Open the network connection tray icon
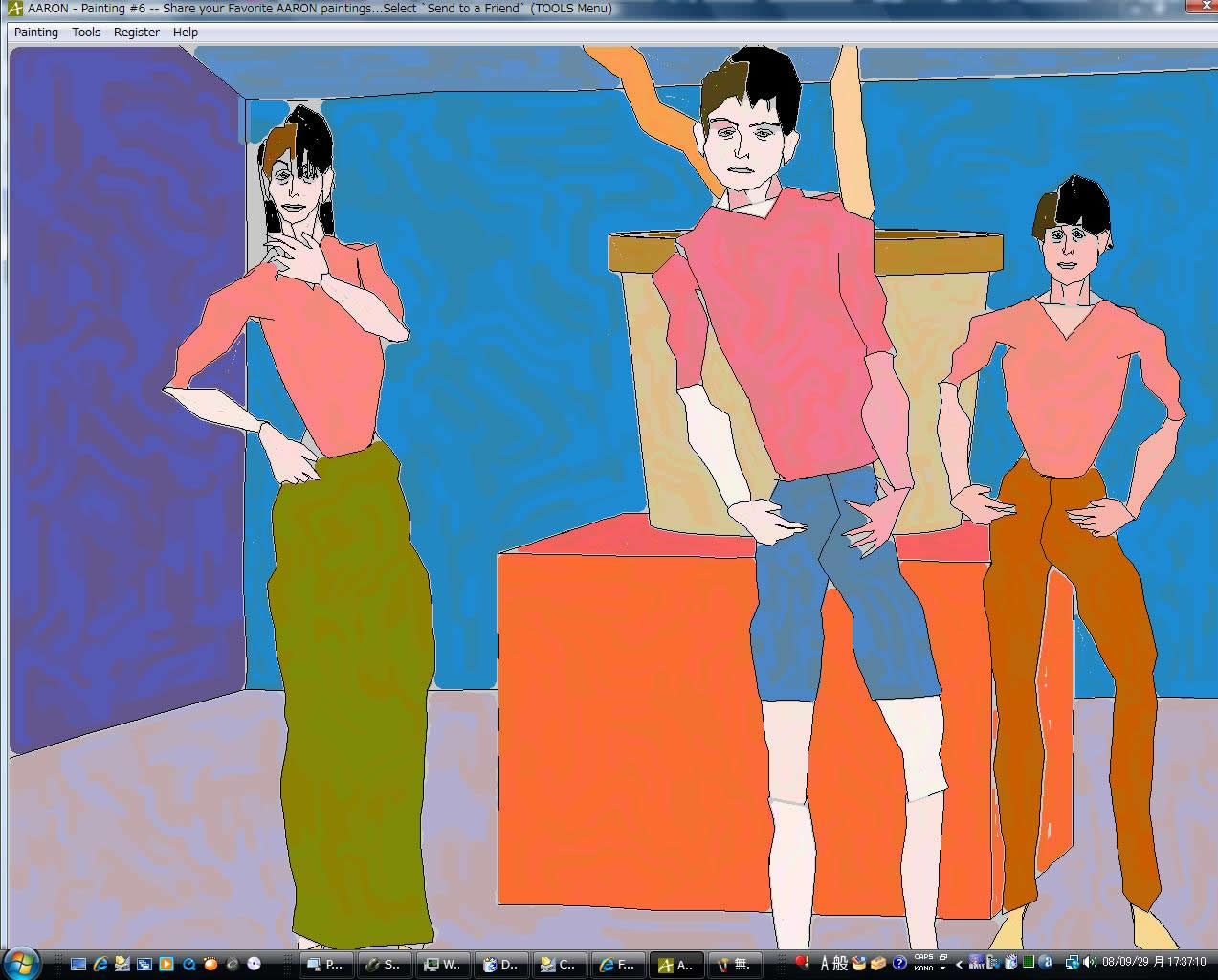The height and width of the screenshot is (980, 1218). coord(1073,963)
